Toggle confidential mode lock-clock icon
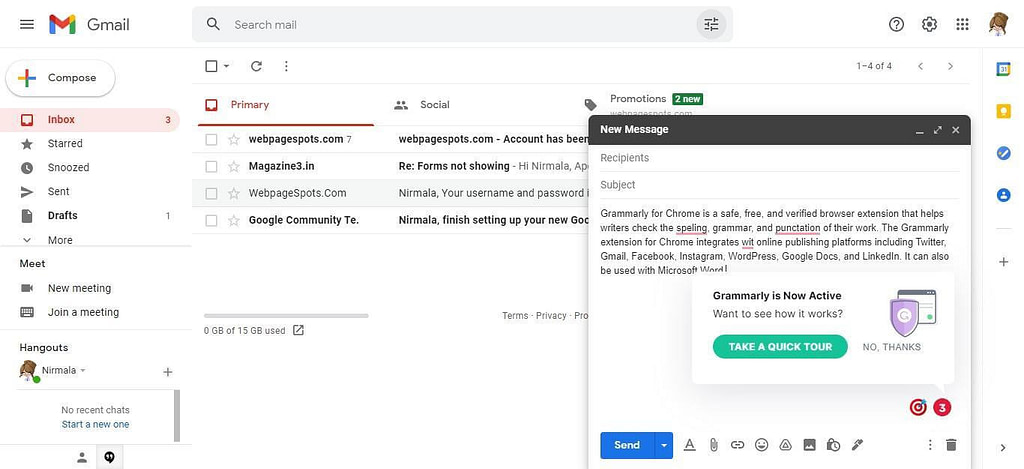The height and width of the screenshot is (469, 1024). (x=833, y=445)
